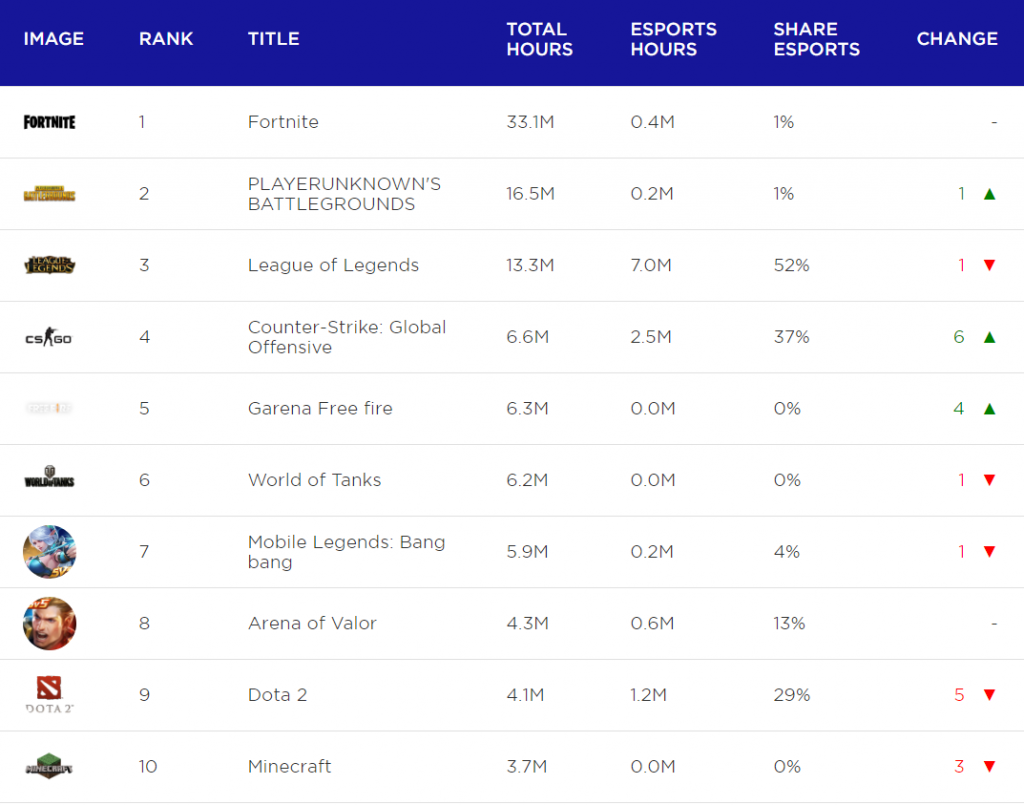Select the 0.6M esports hours value
The image size is (1024, 805).
(652, 623)
